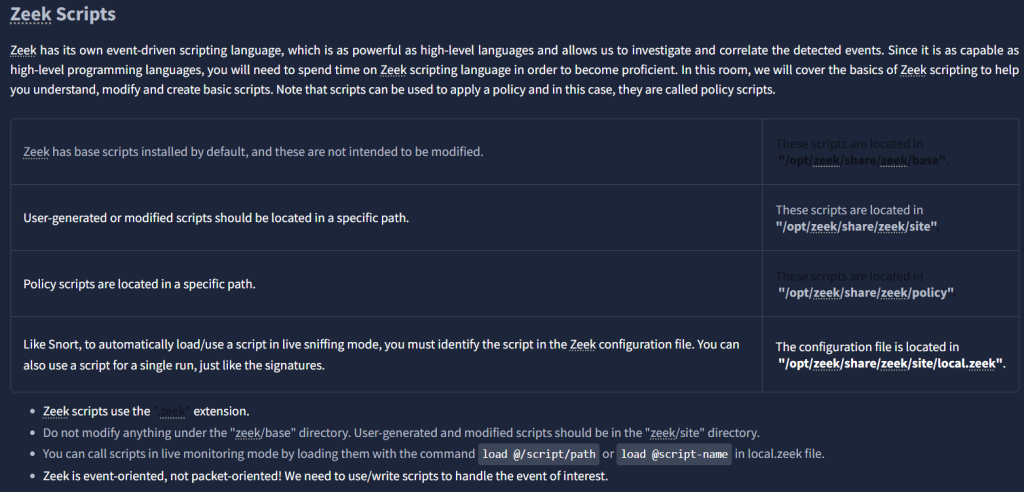Click the "/opt/zeek/share/zeek/base" path text
The height and width of the screenshot is (492, 1024).
point(861,159)
